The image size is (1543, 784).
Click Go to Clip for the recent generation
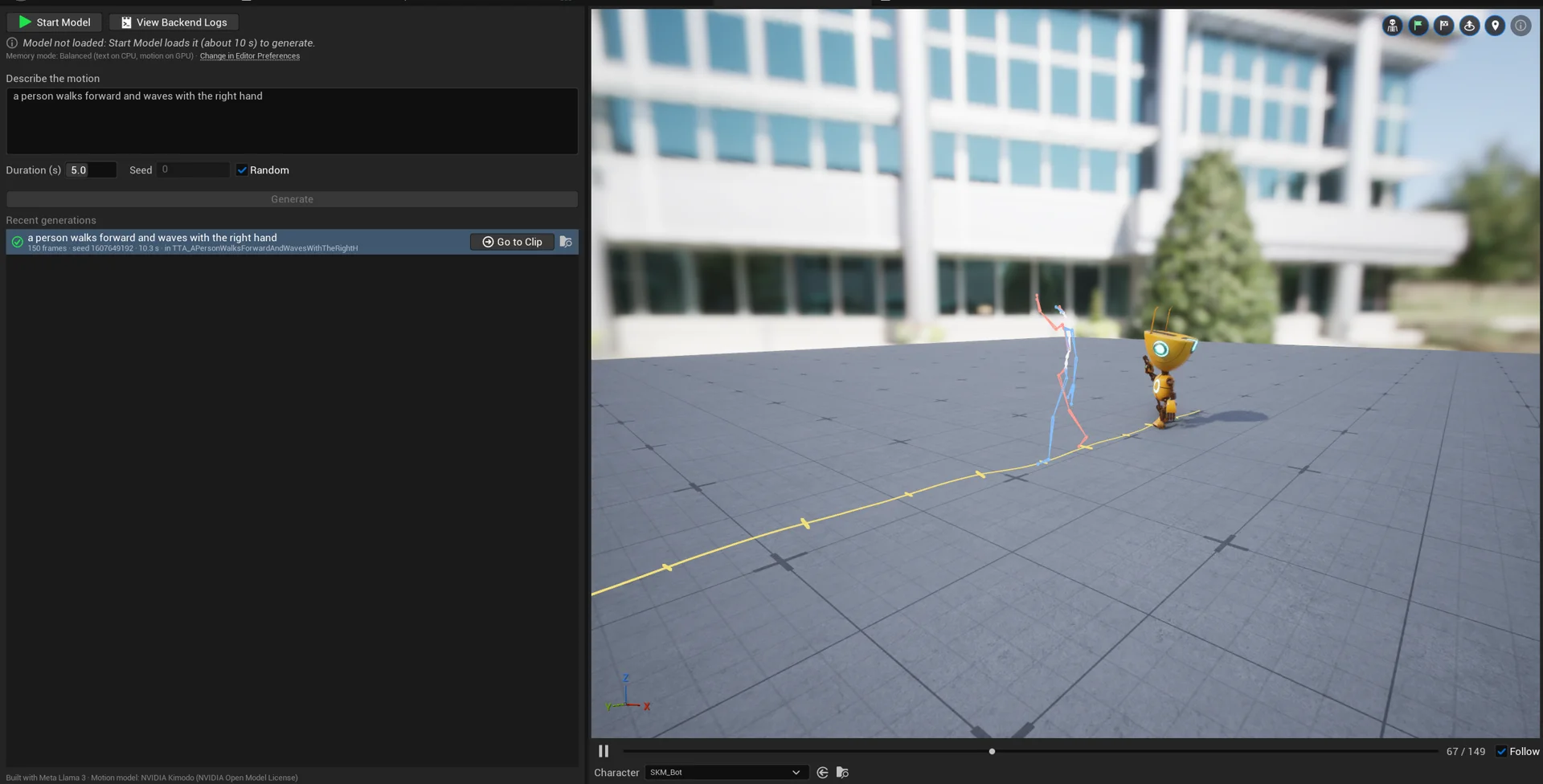click(512, 242)
